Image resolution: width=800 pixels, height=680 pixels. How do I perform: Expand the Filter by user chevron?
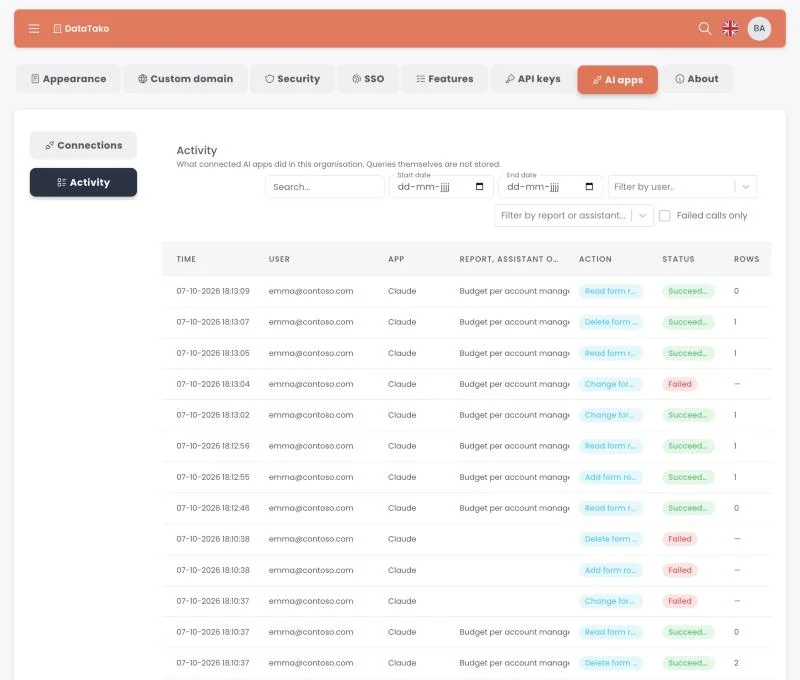(745, 187)
